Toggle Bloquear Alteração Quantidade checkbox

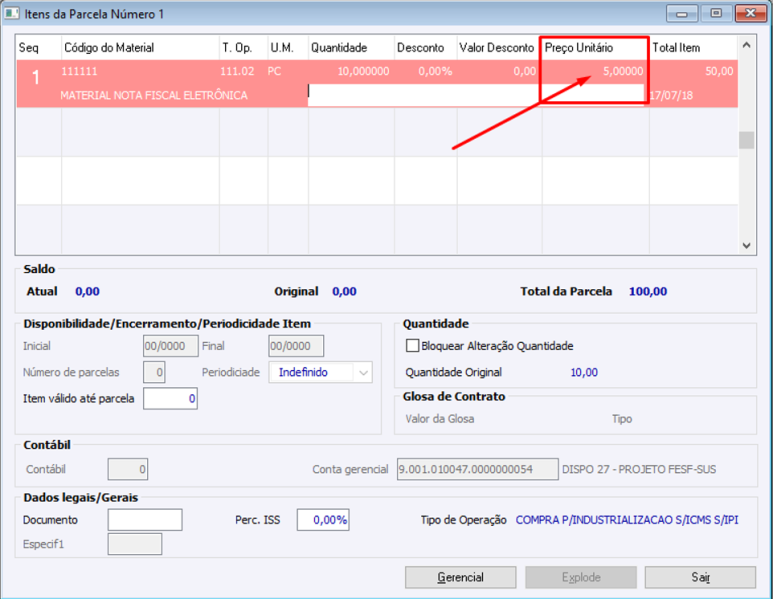pyautogui.click(x=412, y=346)
